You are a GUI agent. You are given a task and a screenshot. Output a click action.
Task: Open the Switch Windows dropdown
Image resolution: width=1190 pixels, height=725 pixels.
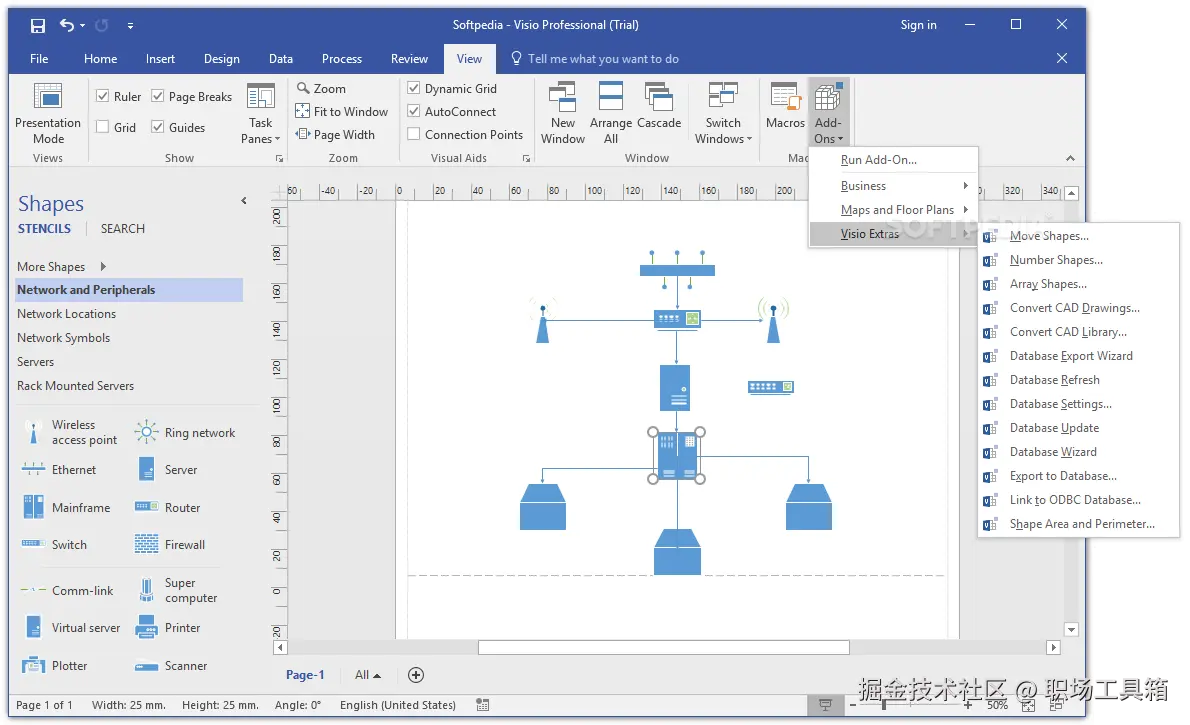pos(722,114)
